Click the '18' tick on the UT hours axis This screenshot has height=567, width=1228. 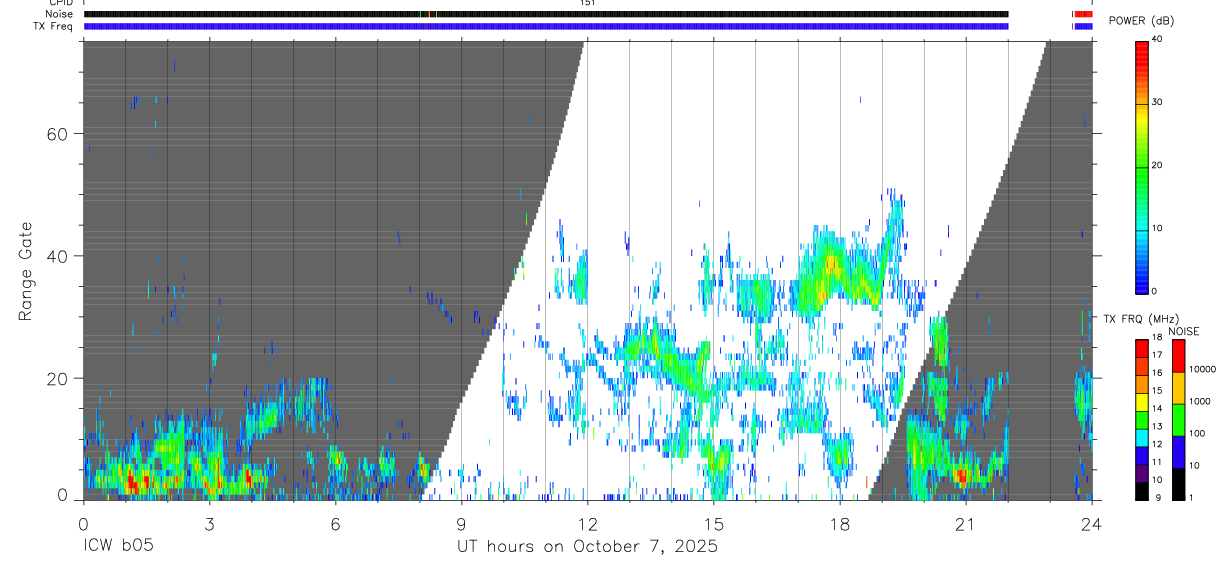[x=839, y=524]
